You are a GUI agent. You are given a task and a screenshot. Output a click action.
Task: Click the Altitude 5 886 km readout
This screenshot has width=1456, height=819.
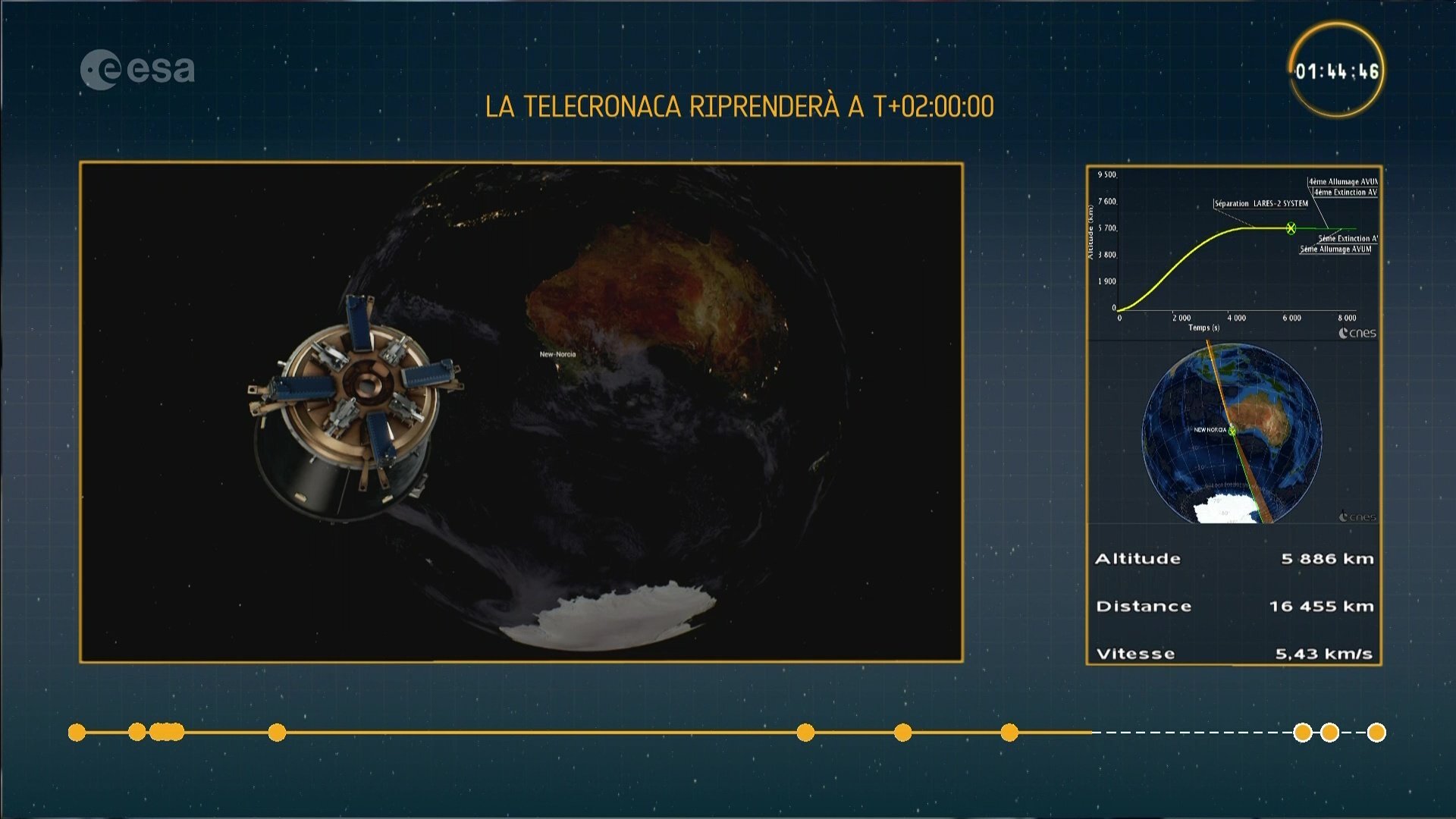click(1235, 559)
